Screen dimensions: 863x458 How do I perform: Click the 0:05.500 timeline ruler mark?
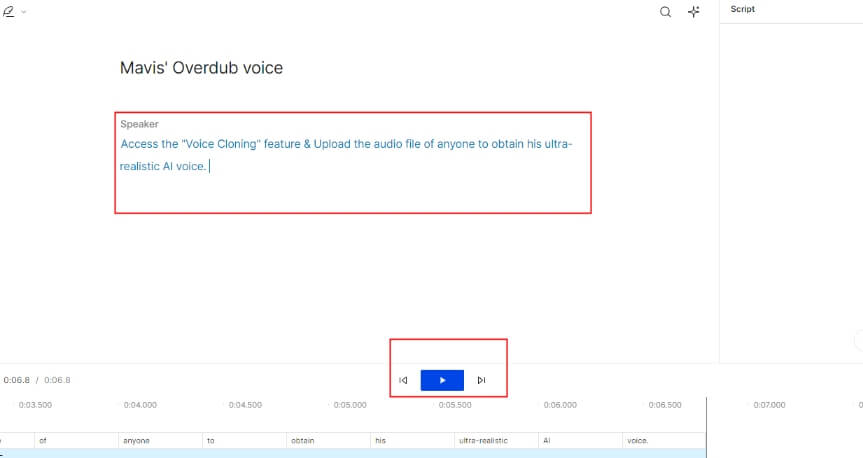click(x=455, y=405)
